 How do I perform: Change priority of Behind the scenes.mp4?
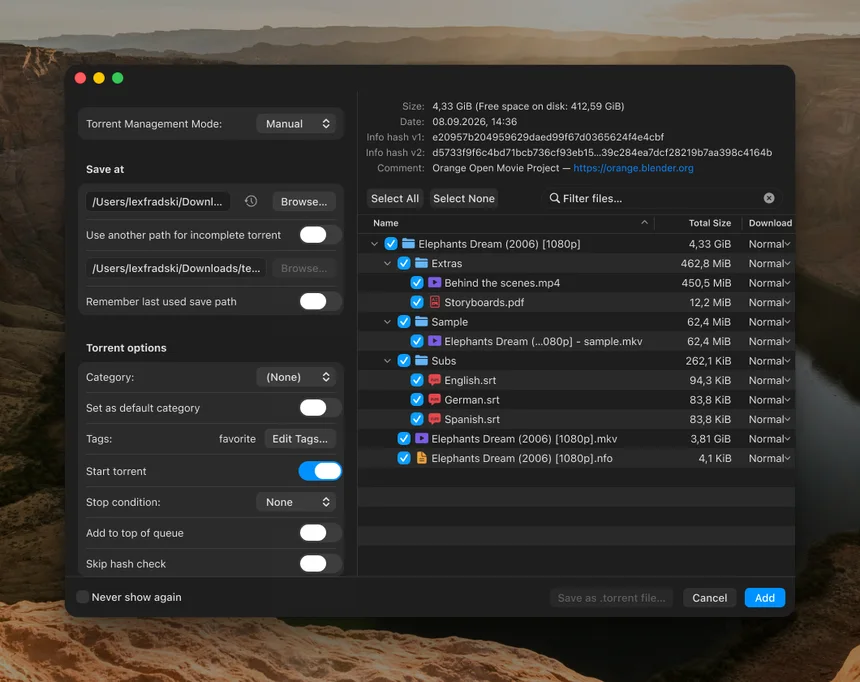[x=769, y=283]
